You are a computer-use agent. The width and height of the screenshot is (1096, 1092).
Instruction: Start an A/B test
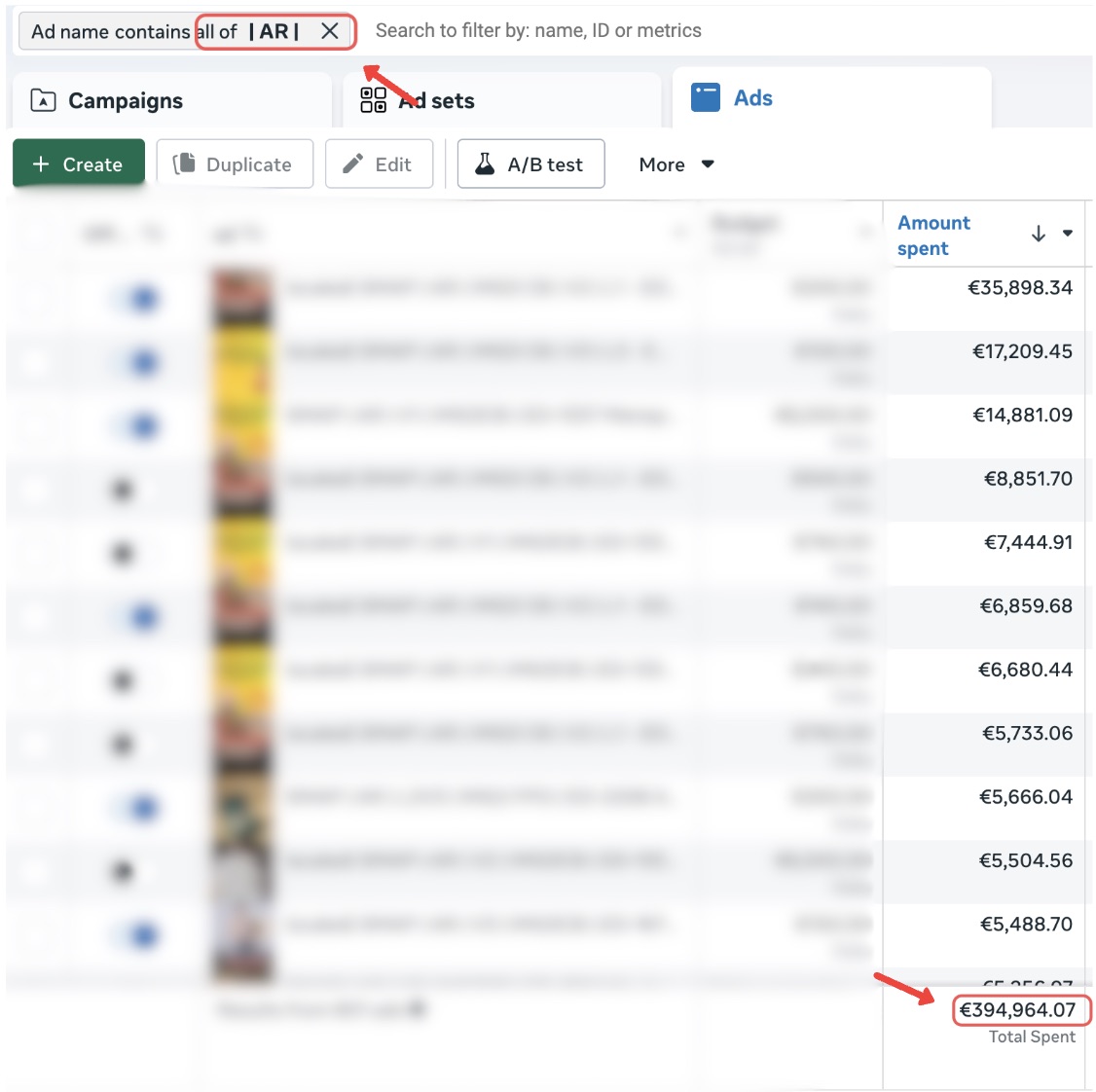(x=531, y=164)
